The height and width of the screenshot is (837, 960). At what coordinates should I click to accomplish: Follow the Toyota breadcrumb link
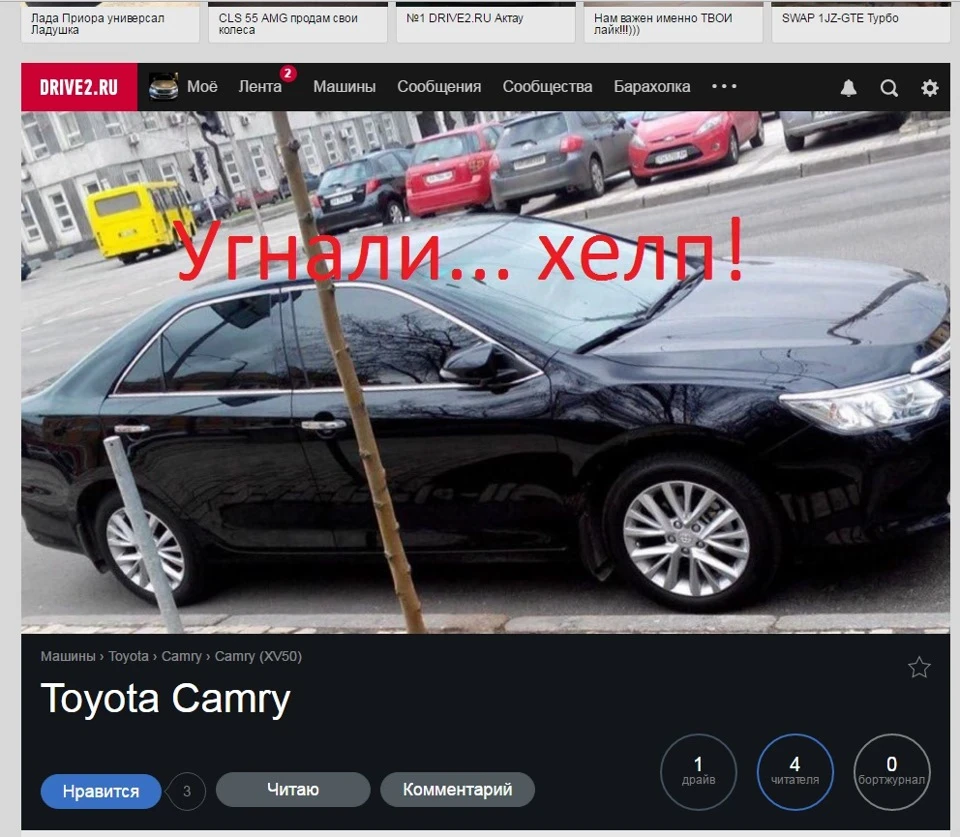pyautogui.click(x=129, y=656)
